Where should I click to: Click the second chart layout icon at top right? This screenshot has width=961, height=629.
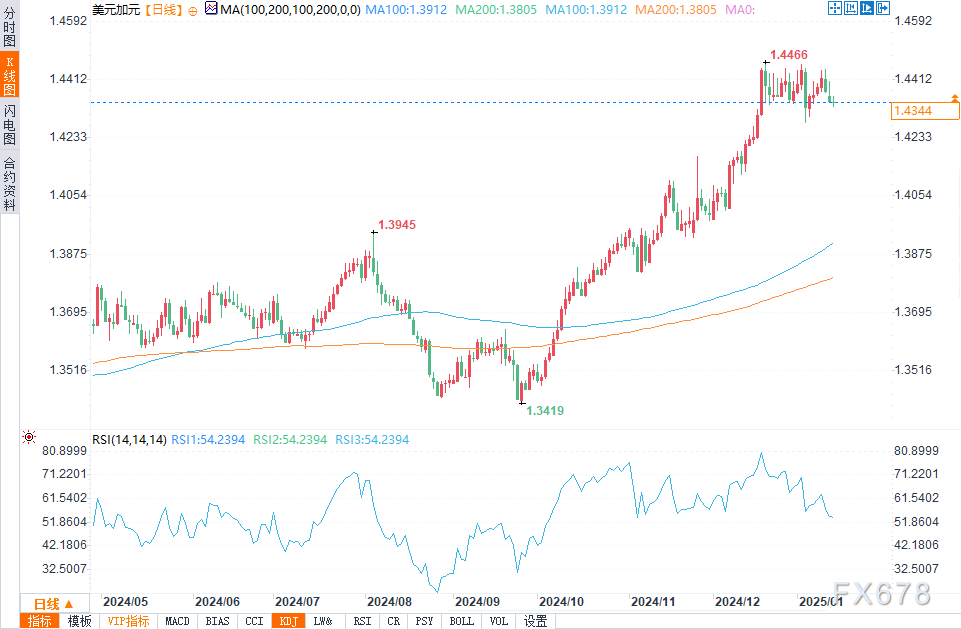[x=851, y=8]
